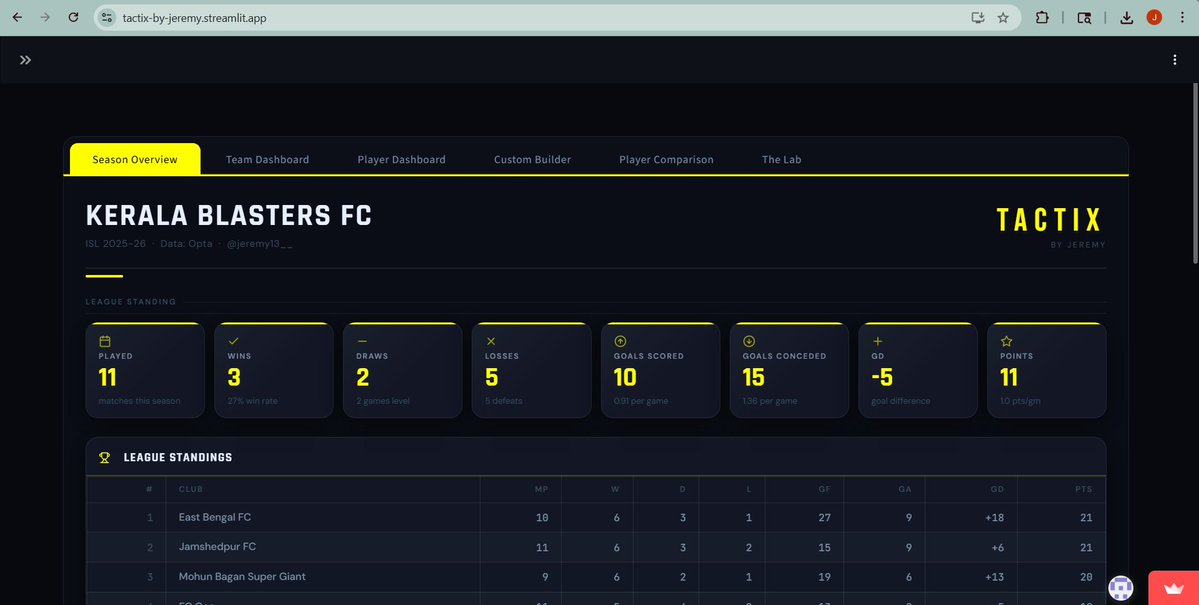Switch to The Lab tab
This screenshot has width=1199, height=605.
coord(781,159)
